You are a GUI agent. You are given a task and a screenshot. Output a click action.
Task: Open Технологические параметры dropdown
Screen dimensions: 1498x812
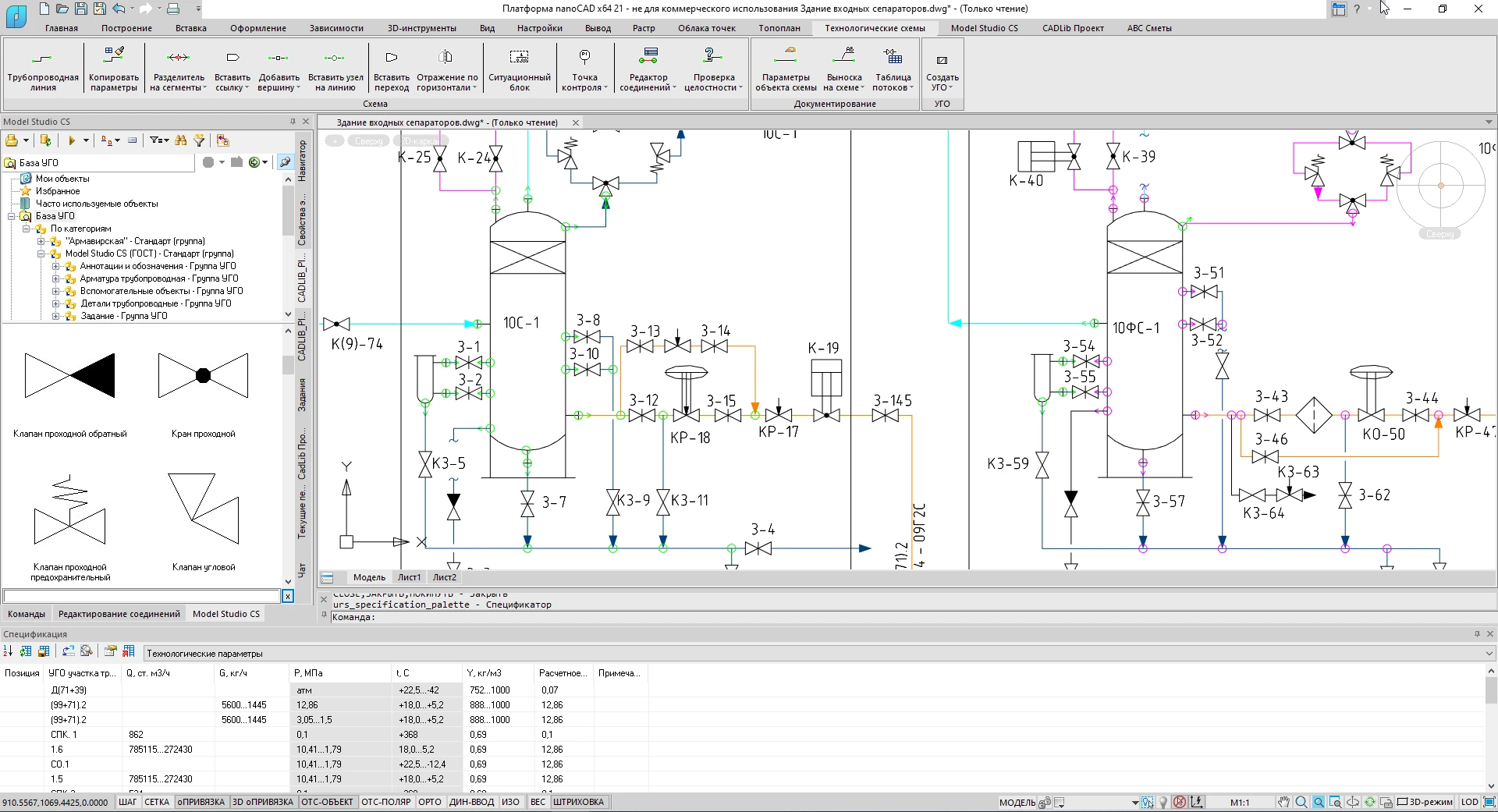(1489, 654)
